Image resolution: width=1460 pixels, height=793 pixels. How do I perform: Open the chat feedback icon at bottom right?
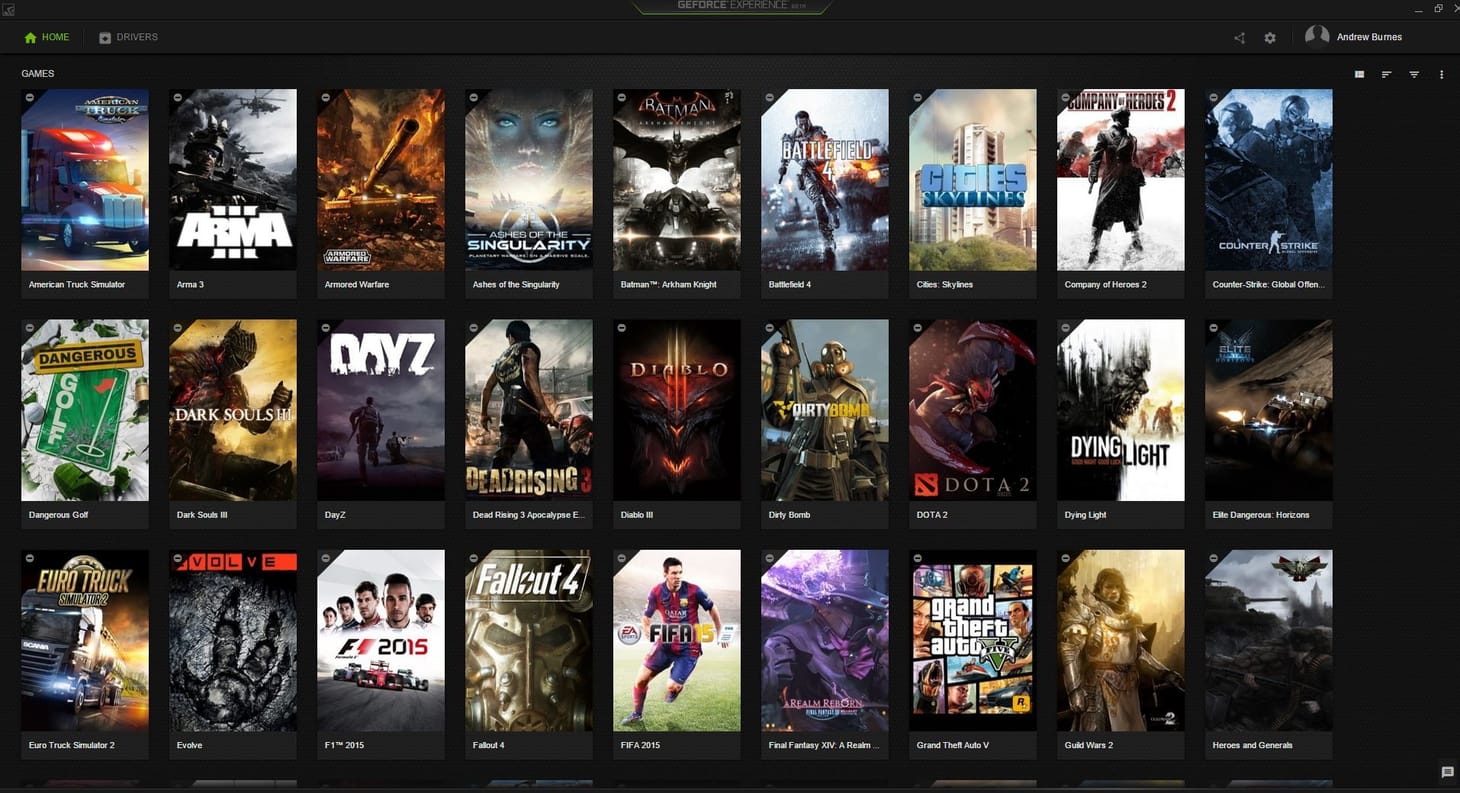click(x=1445, y=772)
